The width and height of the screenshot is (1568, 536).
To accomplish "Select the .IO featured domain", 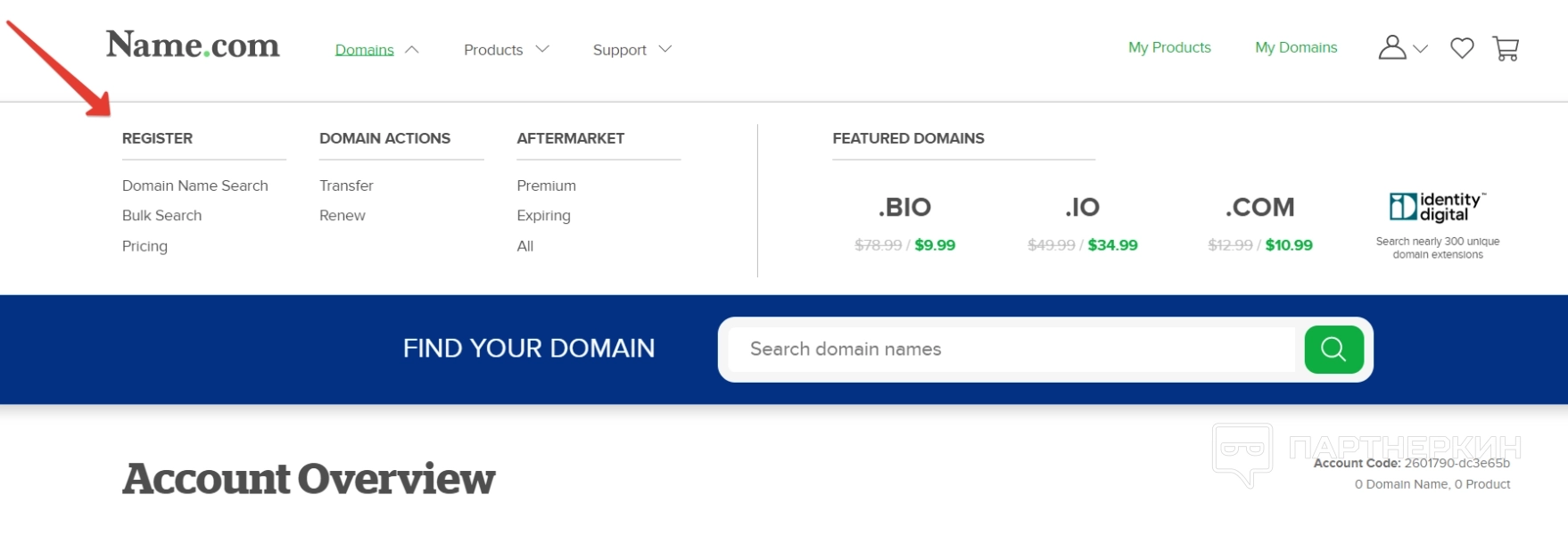I will click(x=1082, y=208).
